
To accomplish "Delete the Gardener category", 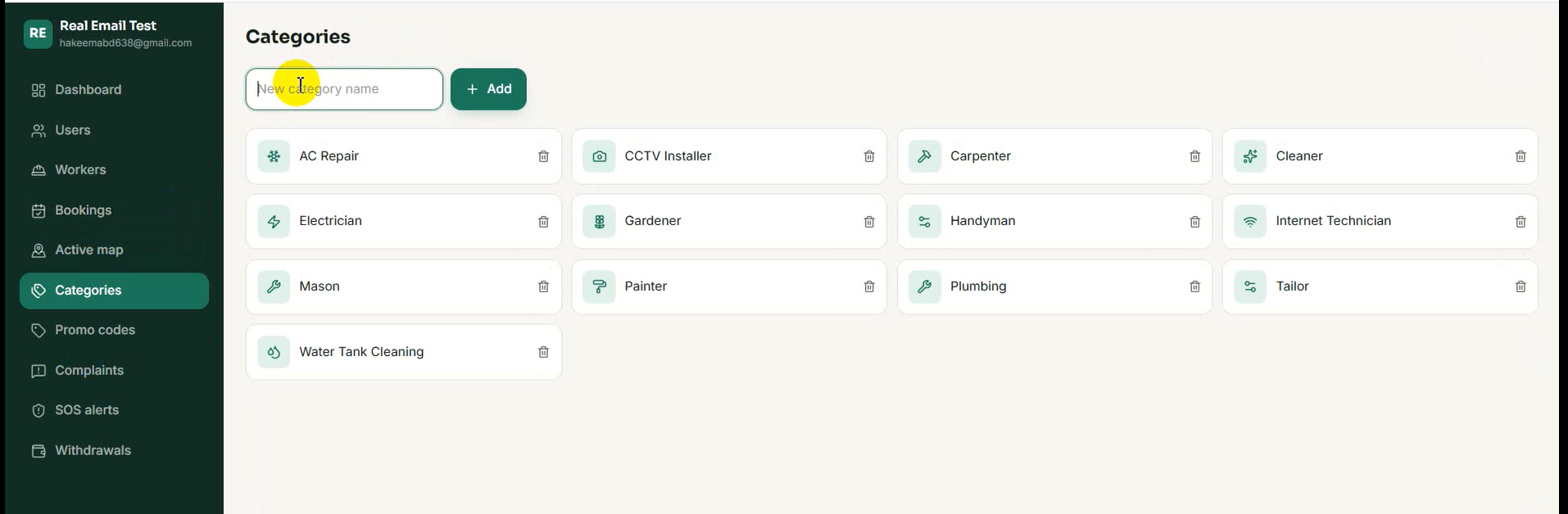I will pos(869,222).
